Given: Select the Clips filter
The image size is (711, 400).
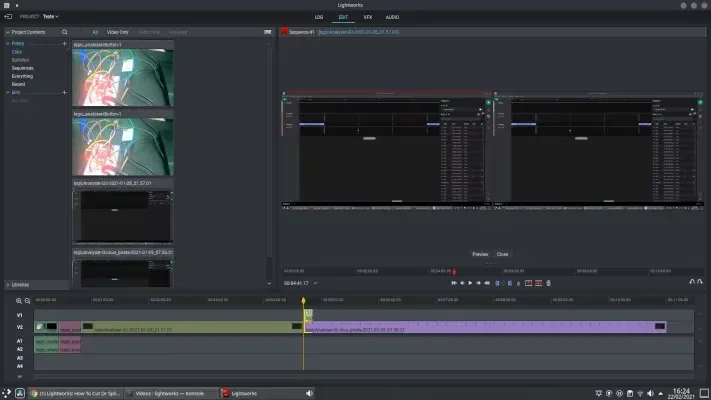Looking at the screenshot, I should click(x=17, y=52).
